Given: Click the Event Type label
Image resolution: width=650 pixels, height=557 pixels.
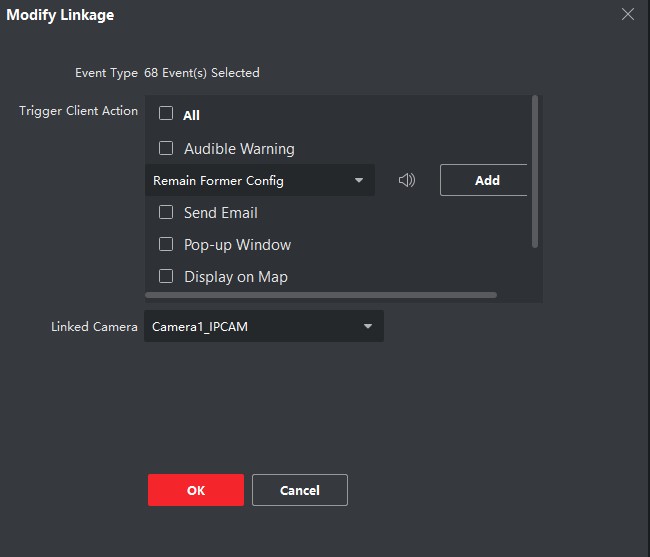Looking at the screenshot, I should pos(106,73).
